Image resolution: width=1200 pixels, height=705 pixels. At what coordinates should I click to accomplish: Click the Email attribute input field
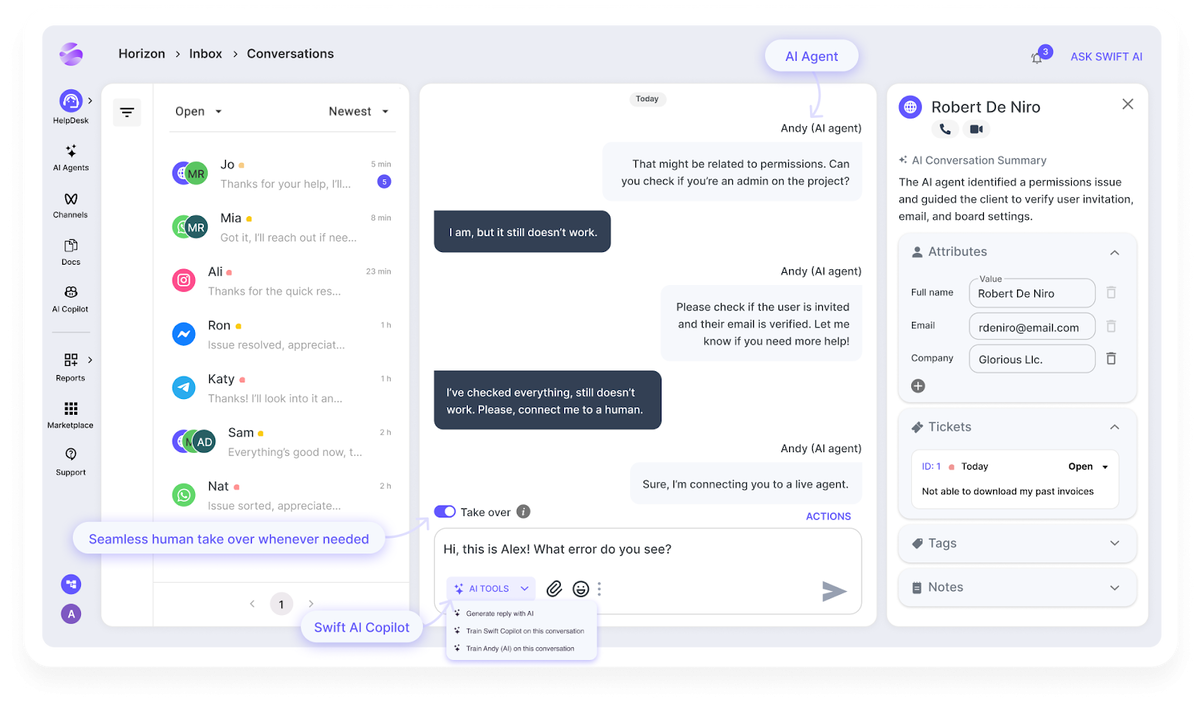click(x=1031, y=327)
